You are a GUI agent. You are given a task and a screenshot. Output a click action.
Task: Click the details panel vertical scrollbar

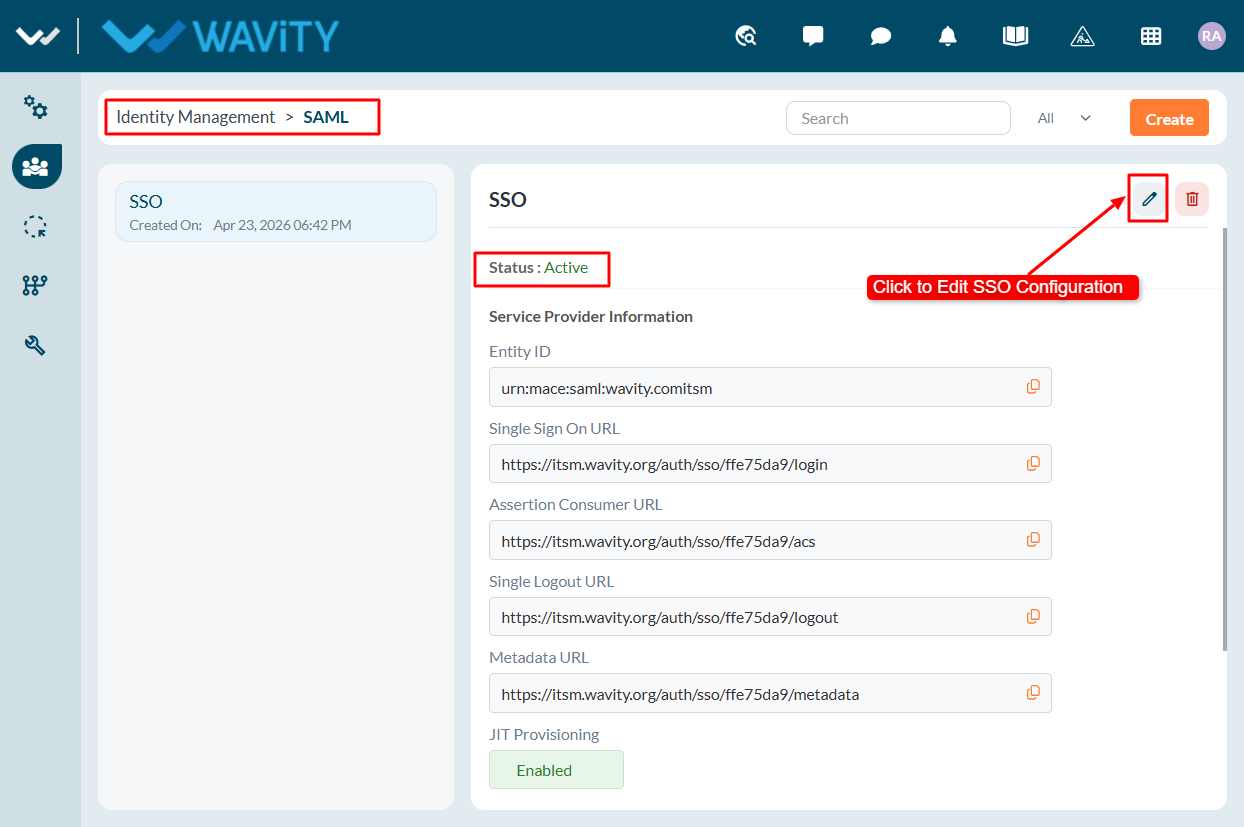click(1224, 440)
